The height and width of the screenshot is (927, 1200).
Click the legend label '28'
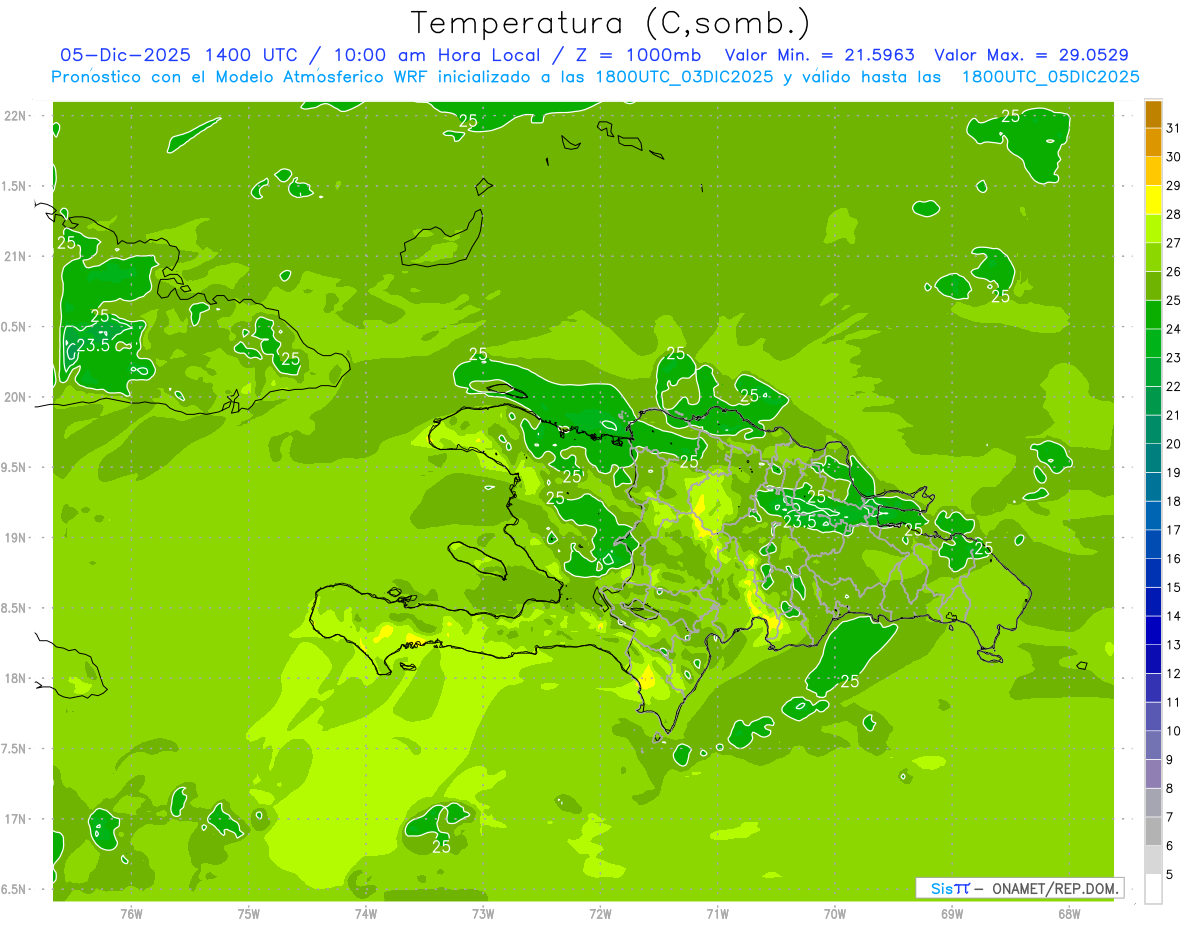(x=1173, y=214)
